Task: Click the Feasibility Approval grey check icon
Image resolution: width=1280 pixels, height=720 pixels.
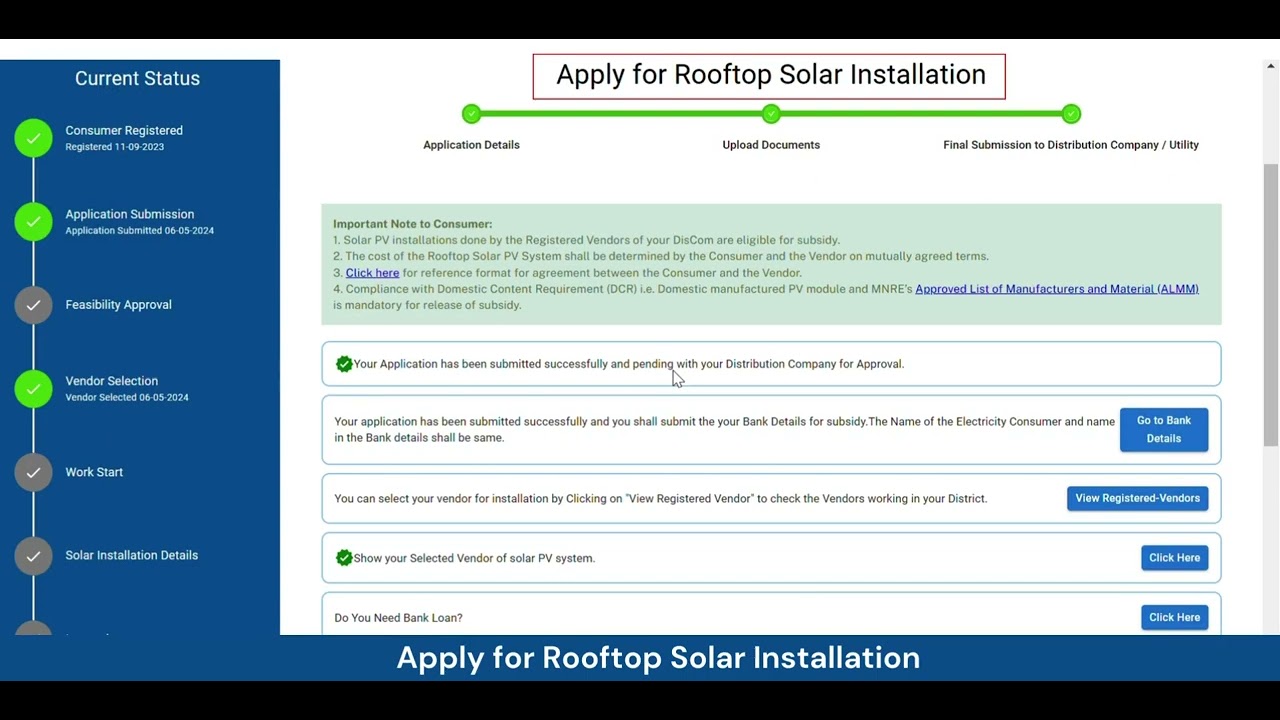Action: [x=33, y=305]
